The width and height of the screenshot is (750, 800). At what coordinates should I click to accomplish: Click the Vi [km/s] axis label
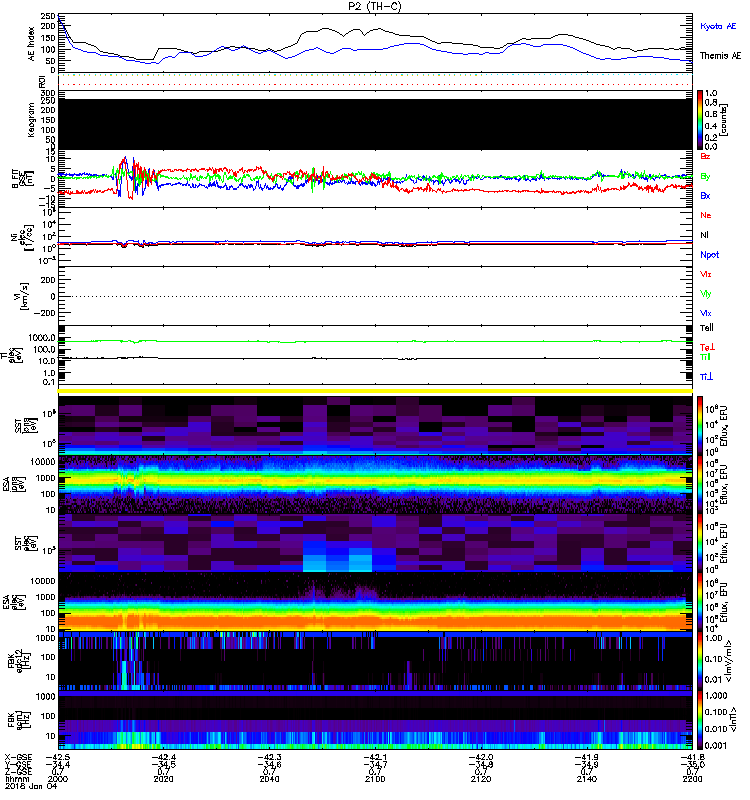pyautogui.click(x=22, y=296)
